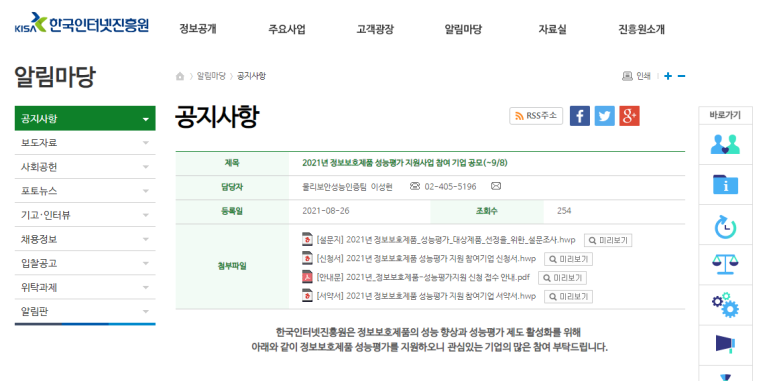Image resolution: width=773 pixels, height=381 pixels.
Task: Click the 바로가기 panel header
Action: pos(726,115)
